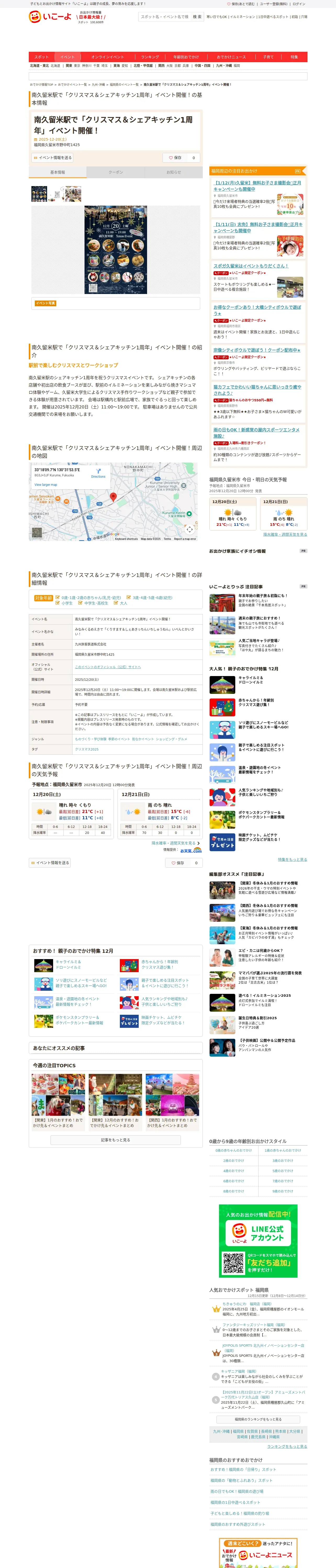The width and height of the screenshot is (336, 1568).
Task: Open the おでかけニュース menu item
Action: [231, 57]
